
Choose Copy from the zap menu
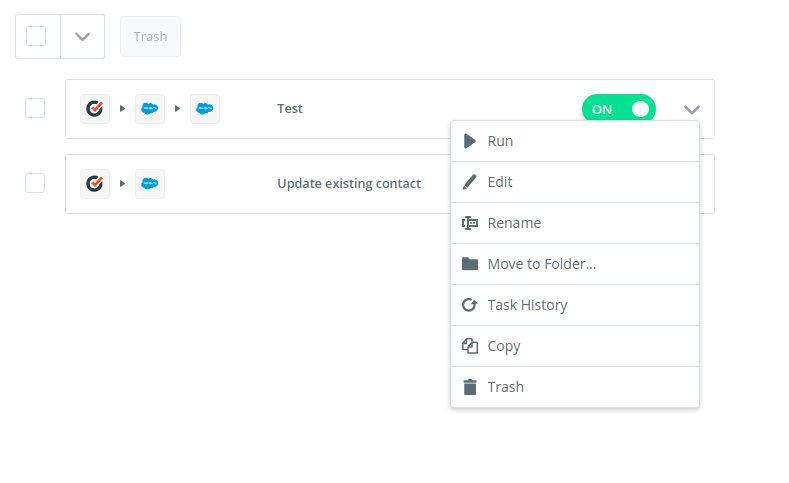575,346
